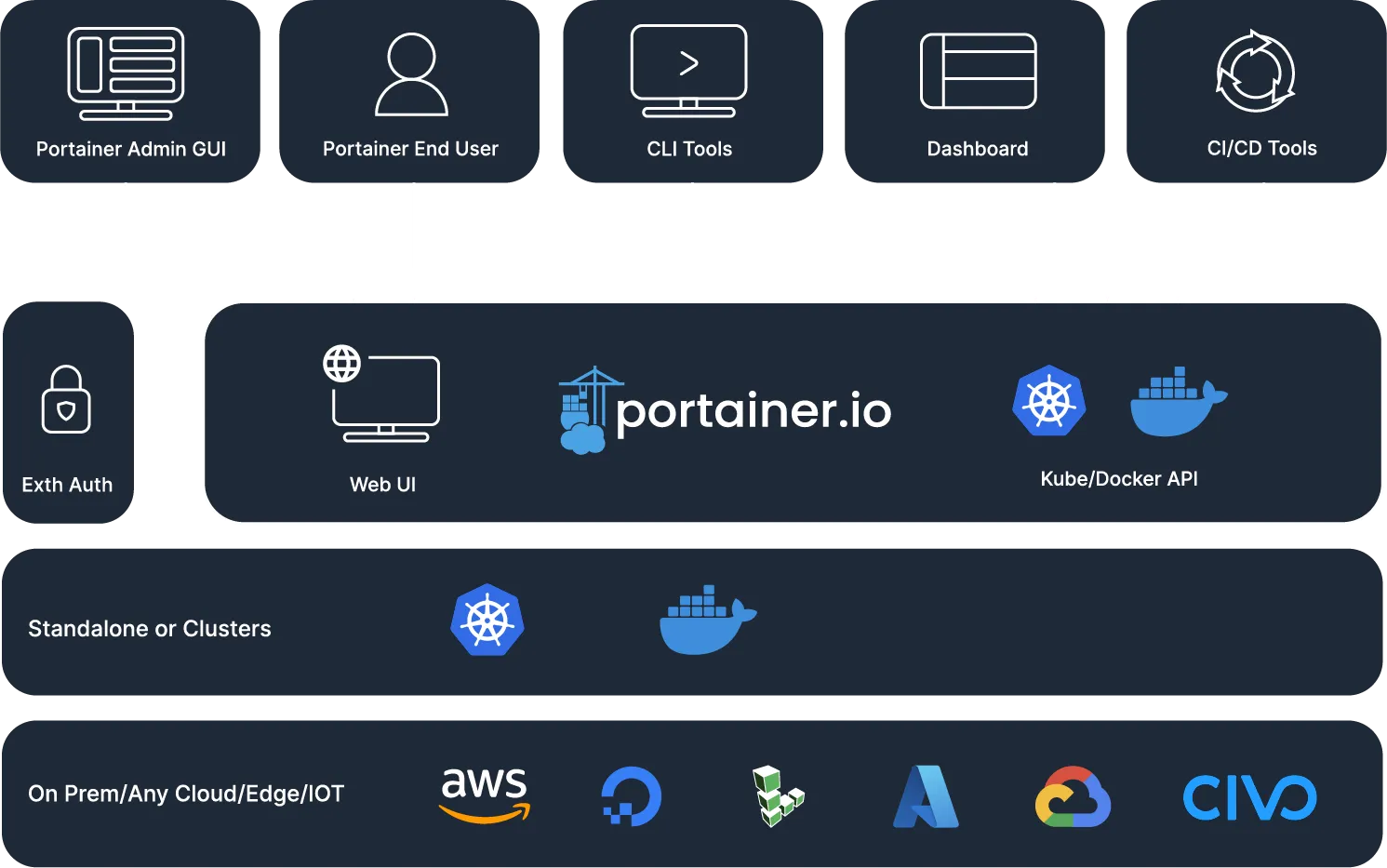This screenshot has width=1387, height=868.
Task: Click Docker whale icon above Kube/Docker API
Action: tap(1179, 401)
